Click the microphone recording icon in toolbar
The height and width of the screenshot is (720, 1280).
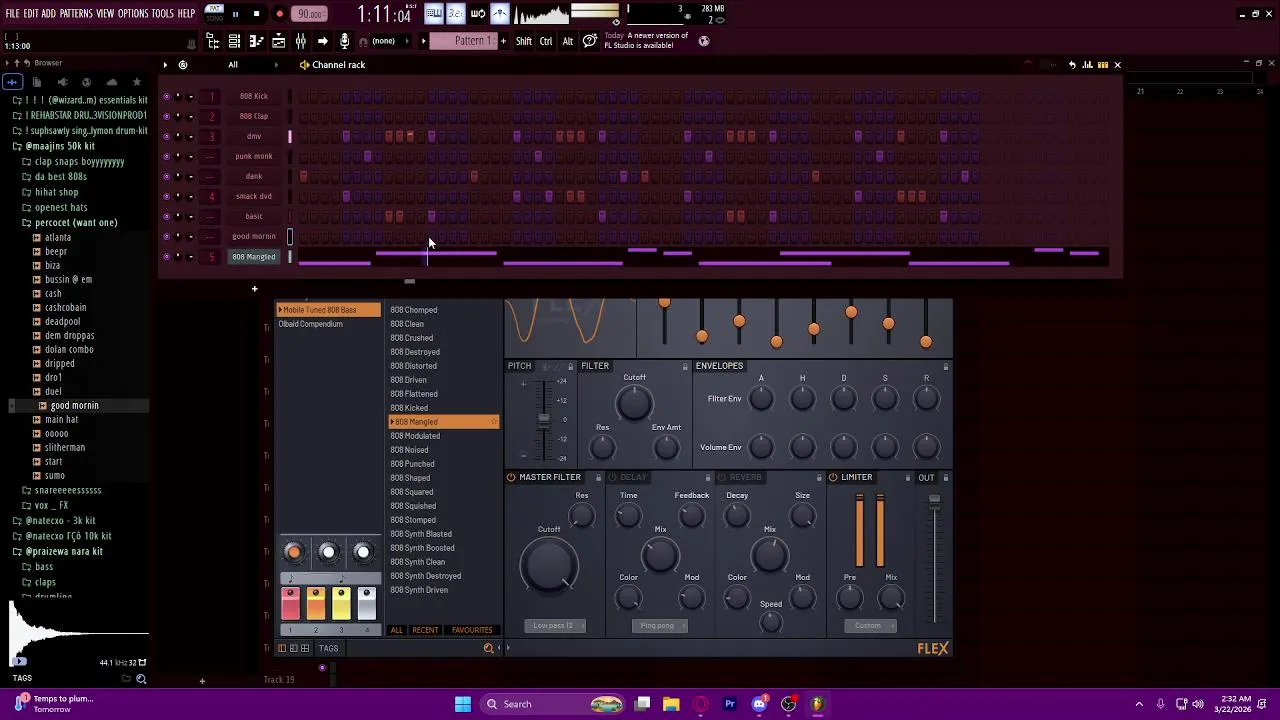click(x=344, y=41)
